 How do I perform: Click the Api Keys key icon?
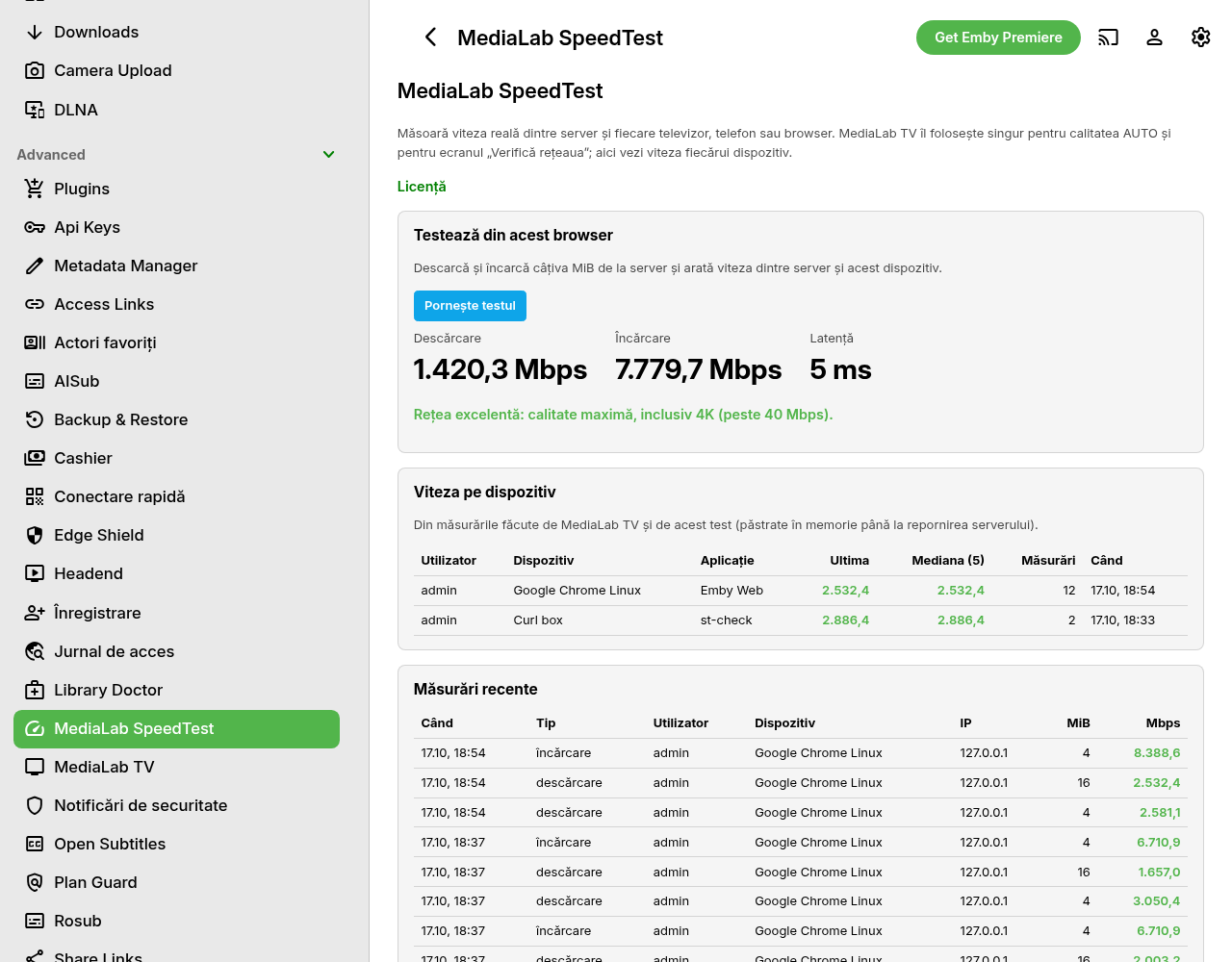click(35, 227)
